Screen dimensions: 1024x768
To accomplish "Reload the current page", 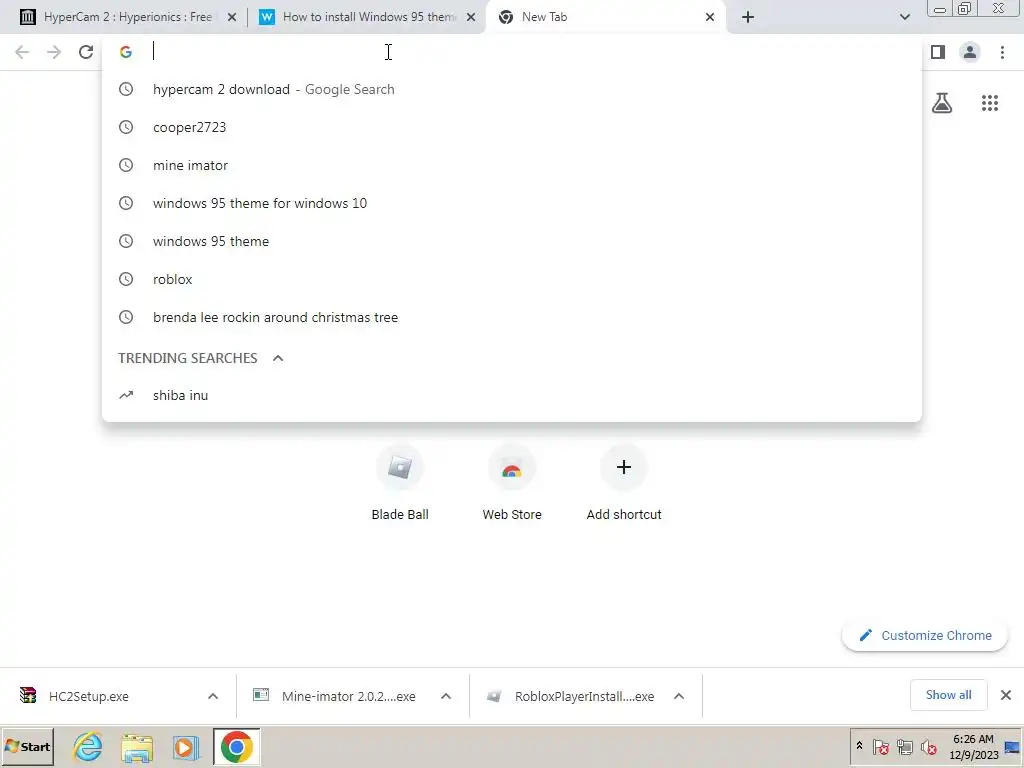I will [x=86, y=52].
